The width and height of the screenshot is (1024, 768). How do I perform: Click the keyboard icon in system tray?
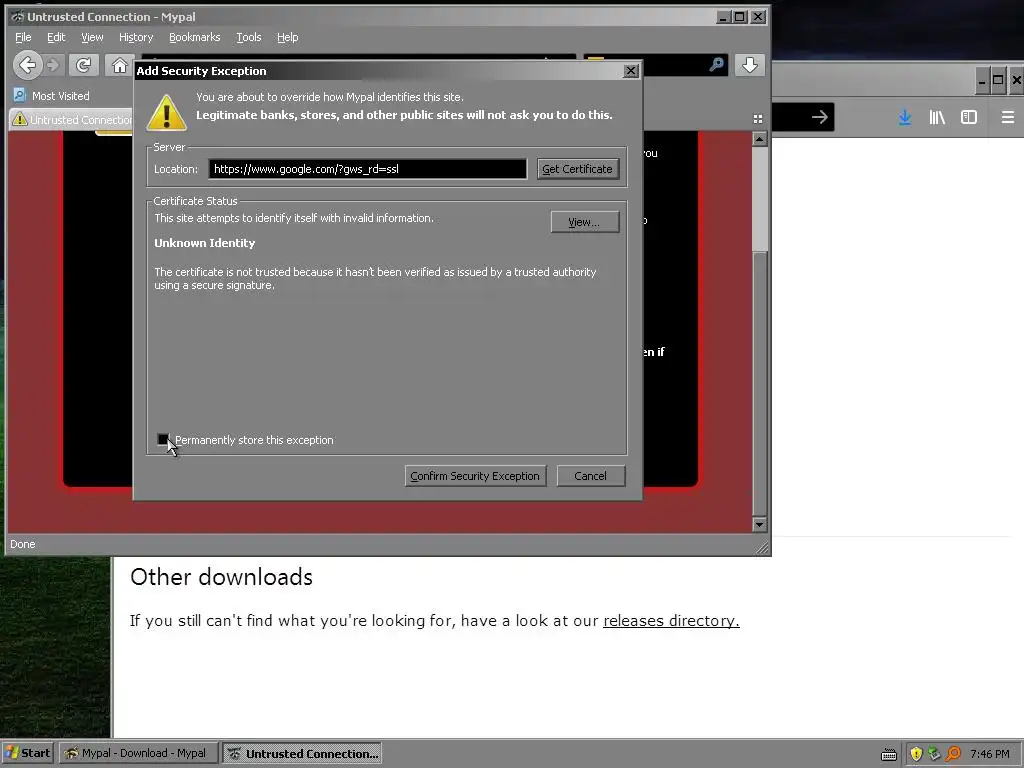click(889, 754)
